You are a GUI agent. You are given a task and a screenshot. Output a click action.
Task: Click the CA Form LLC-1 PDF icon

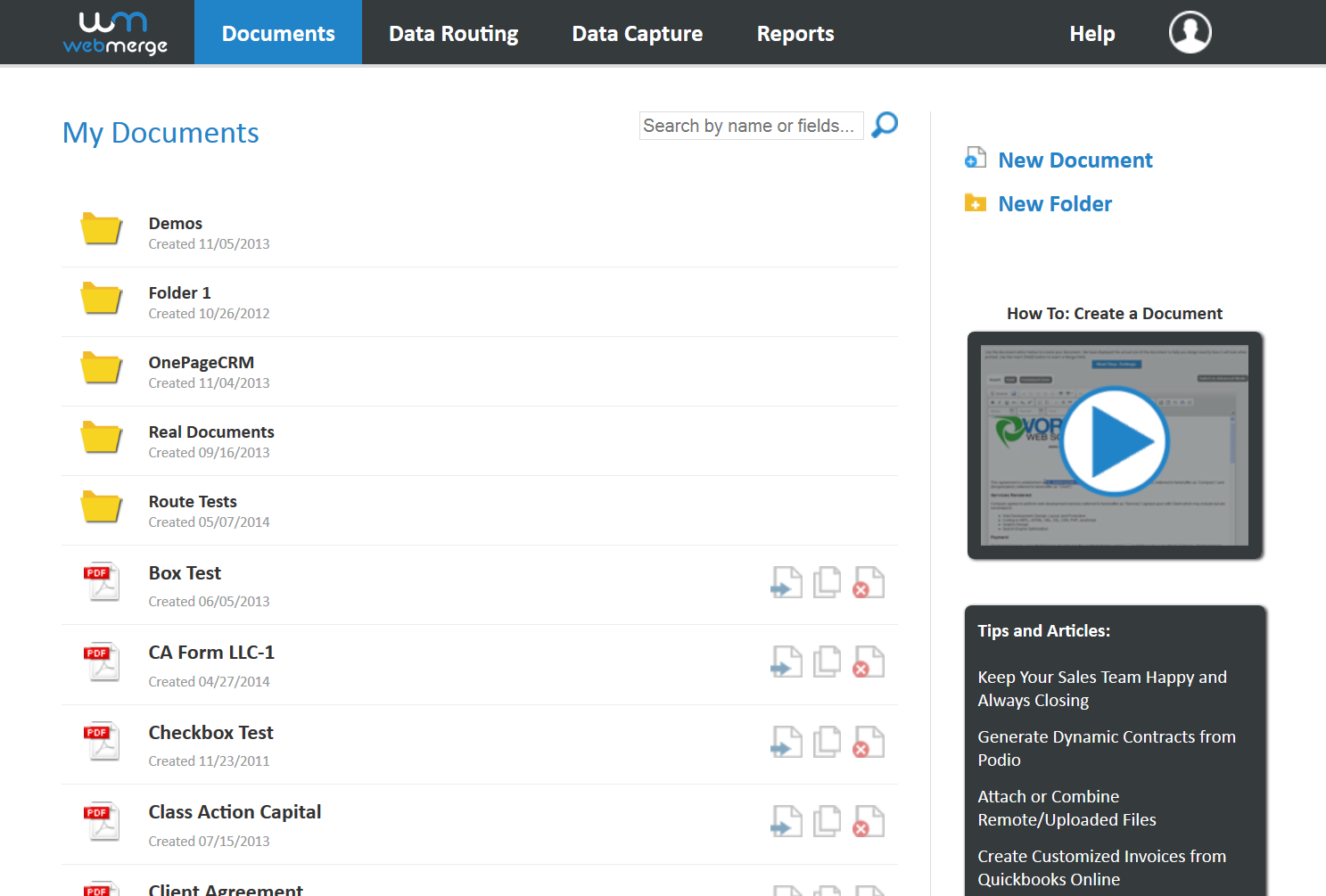click(x=102, y=662)
